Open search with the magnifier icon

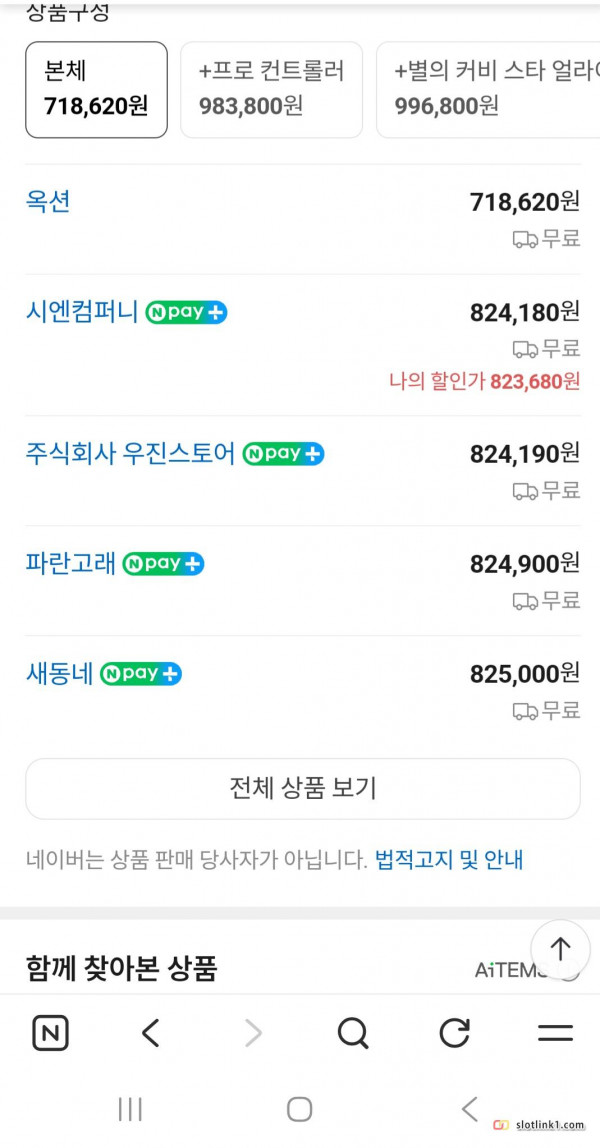point(353,1032)
